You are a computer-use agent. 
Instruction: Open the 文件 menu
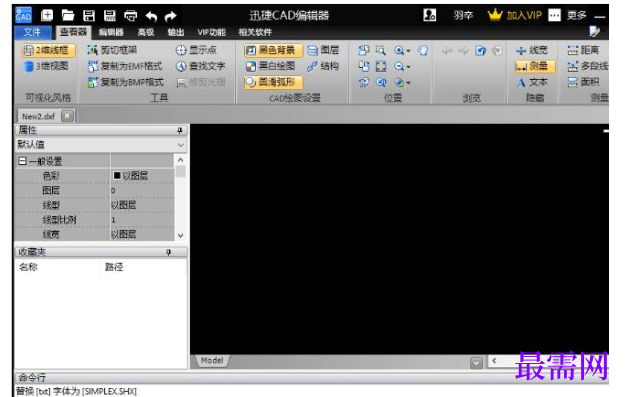coord(33,32)
